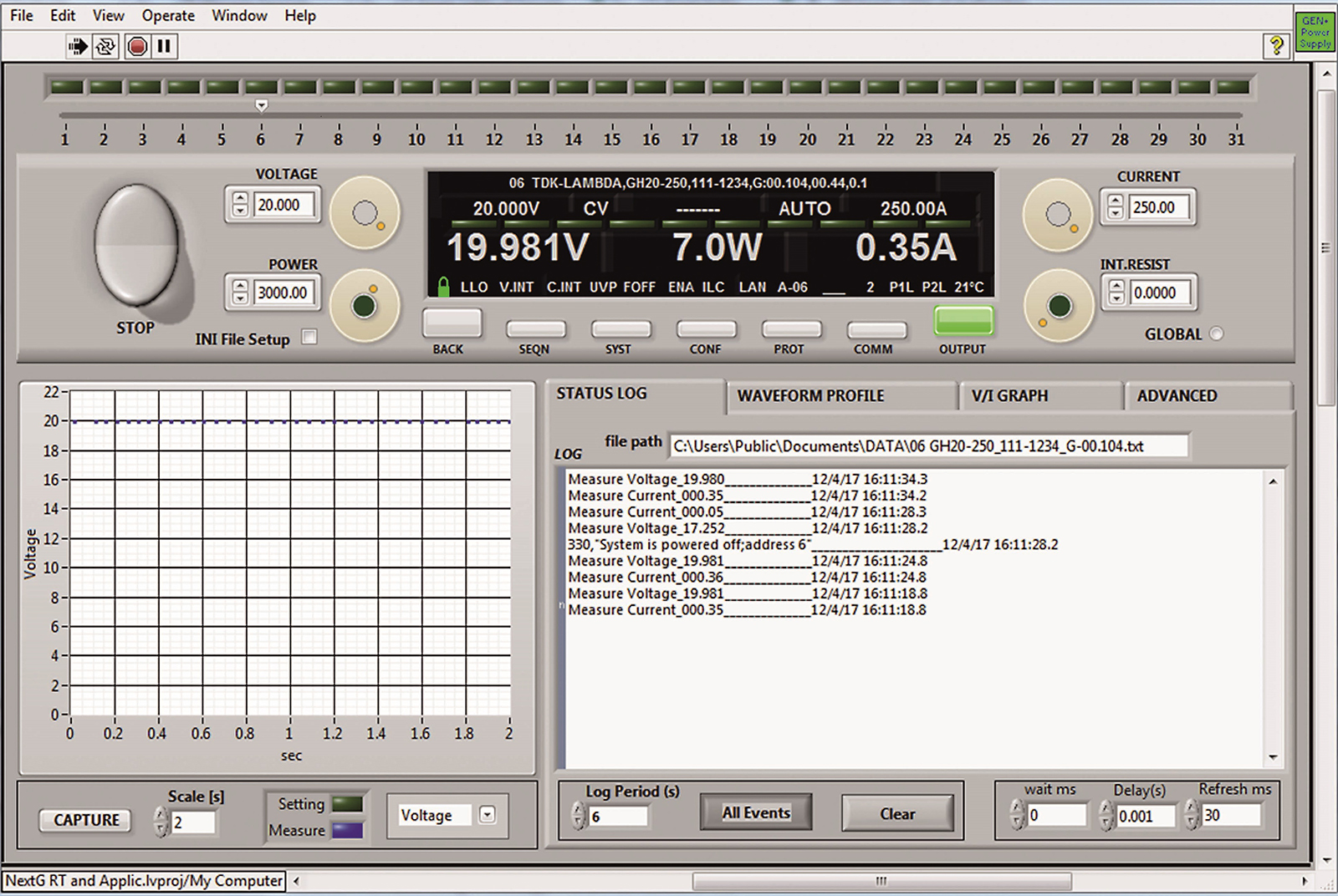Click the Measure color swatch
Screen dimensions: 1338x896
pos(347,831)
